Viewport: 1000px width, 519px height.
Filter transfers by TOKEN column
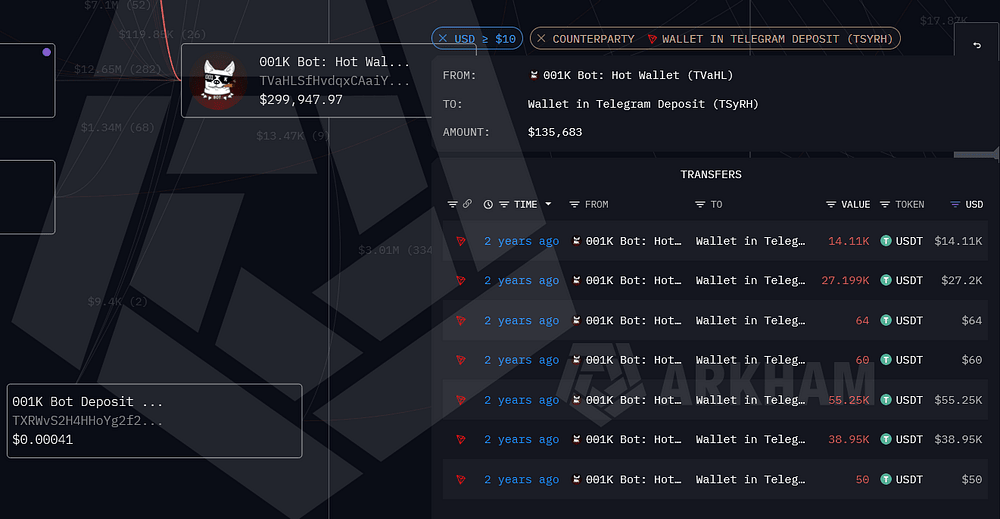coord(885,205)
